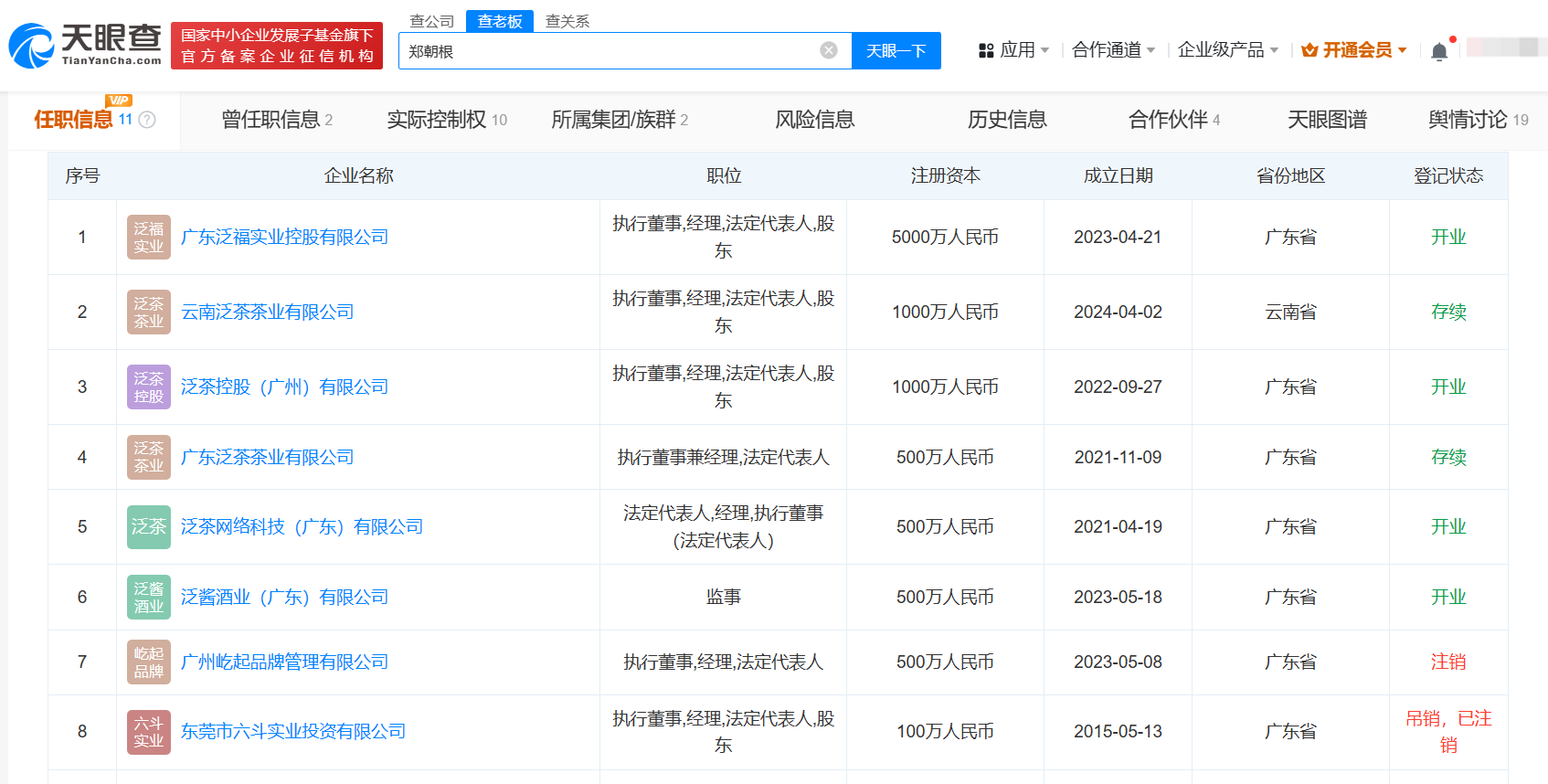Viewport: 1548px width, 784px height.
Task: Open 广东泛福实业控股有限公司 link
Action: pyautogui.click(x=285, y=238)
